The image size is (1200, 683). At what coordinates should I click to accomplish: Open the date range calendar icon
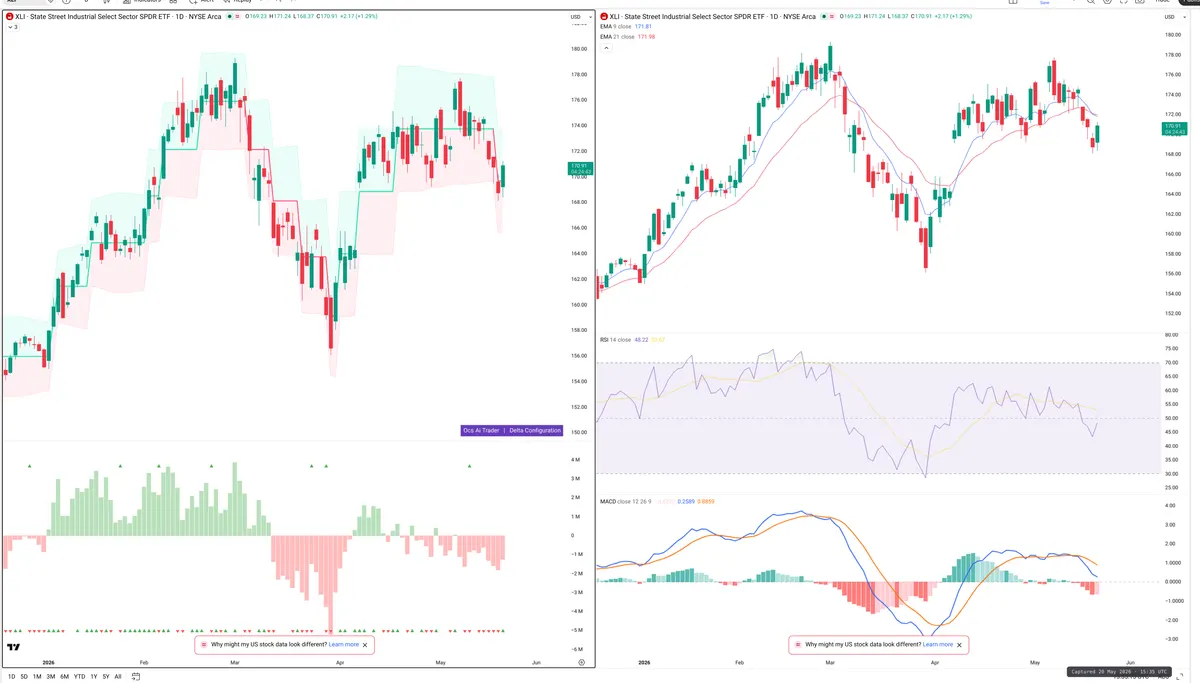(135, 677)
